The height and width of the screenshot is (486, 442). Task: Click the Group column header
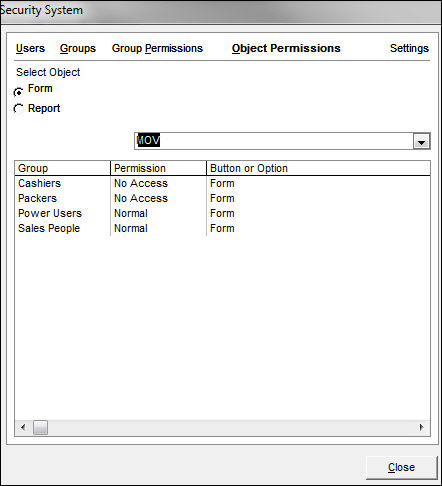coord(62,168)
